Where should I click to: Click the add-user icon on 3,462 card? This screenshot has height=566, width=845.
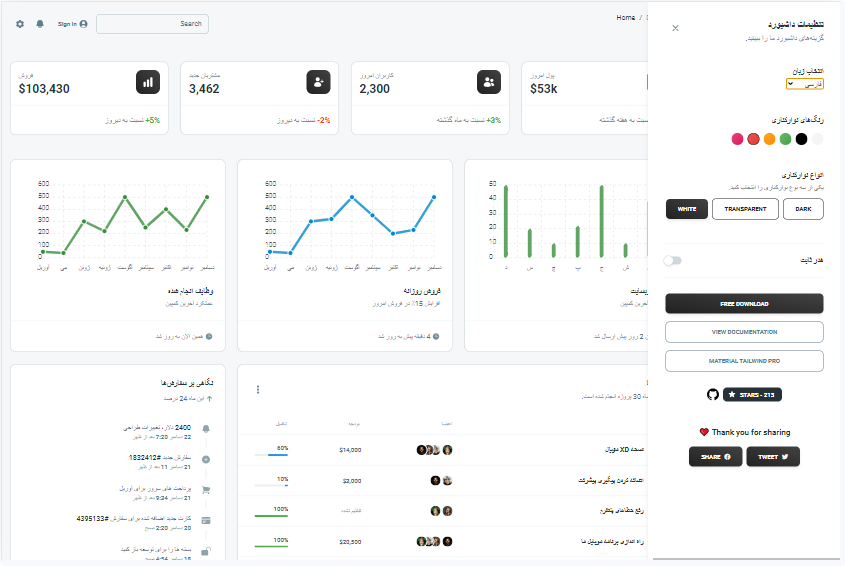318,82
